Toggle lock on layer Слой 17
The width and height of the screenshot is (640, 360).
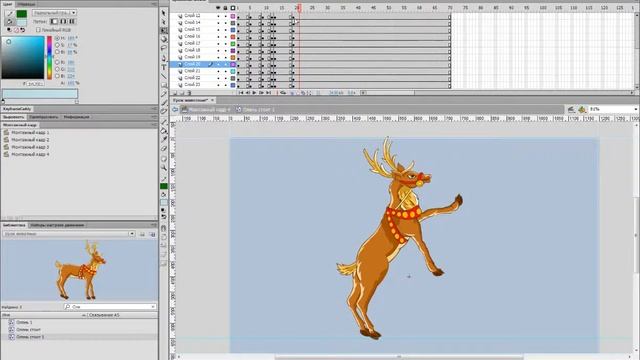[225, 44]
